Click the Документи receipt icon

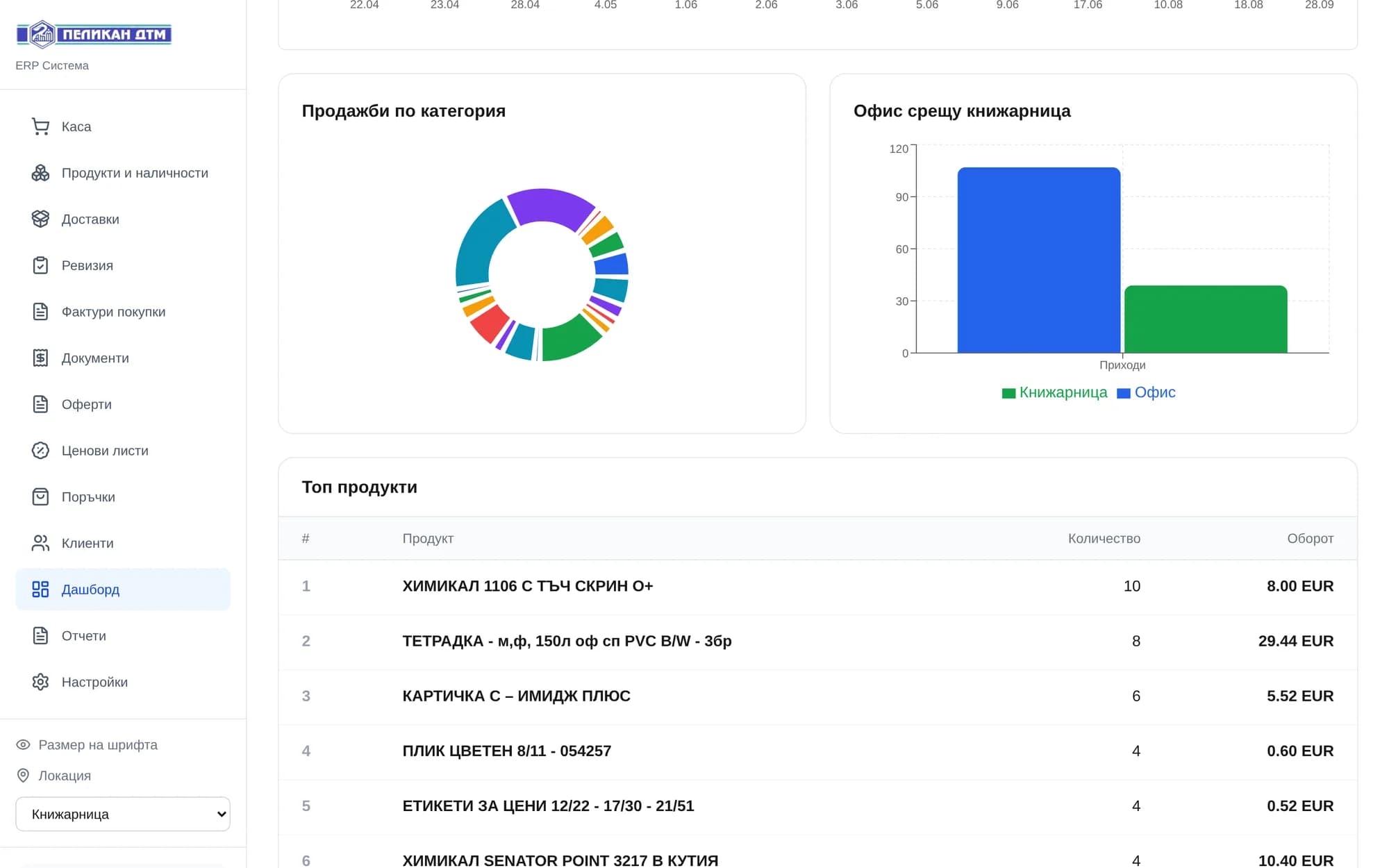click(40, 358)
